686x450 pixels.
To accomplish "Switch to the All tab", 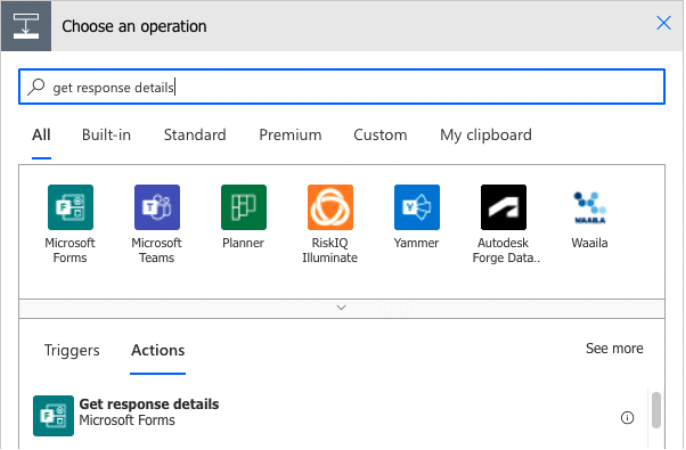I will pos(41,135).
